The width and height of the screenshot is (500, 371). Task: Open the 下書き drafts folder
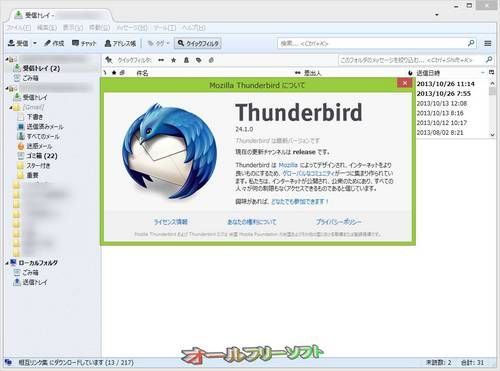click(x=34, y=117)
